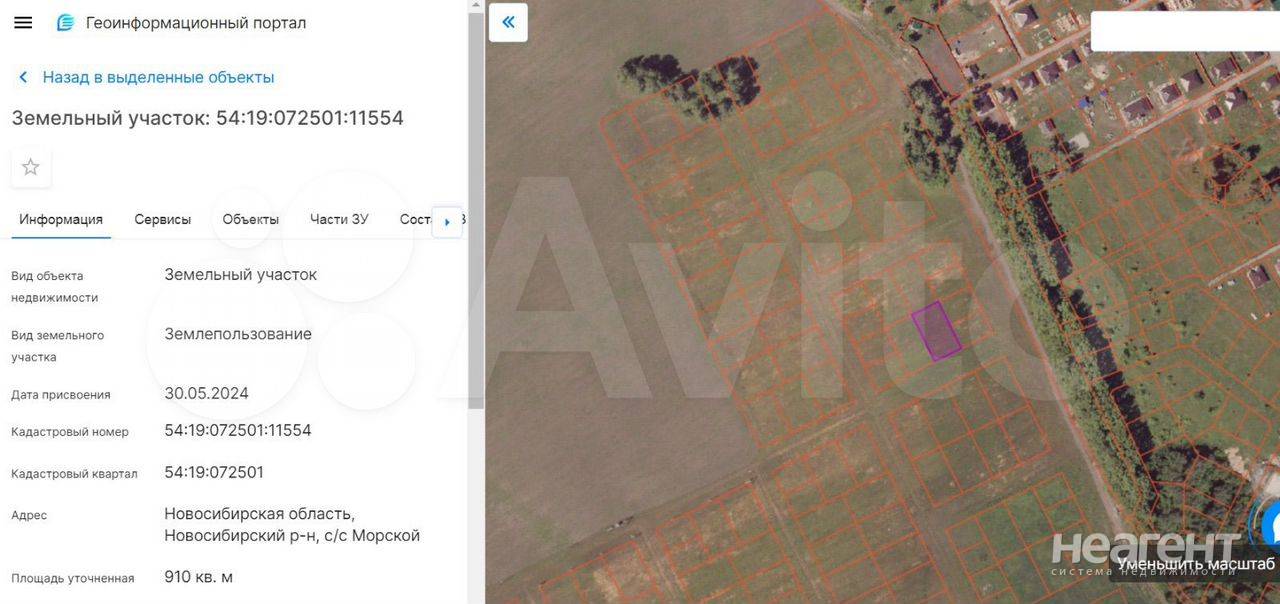The height and width of the screenshot is (604, 1280).
Task: Switch to the Сервисы tab
Action: [x=163, y=219]
